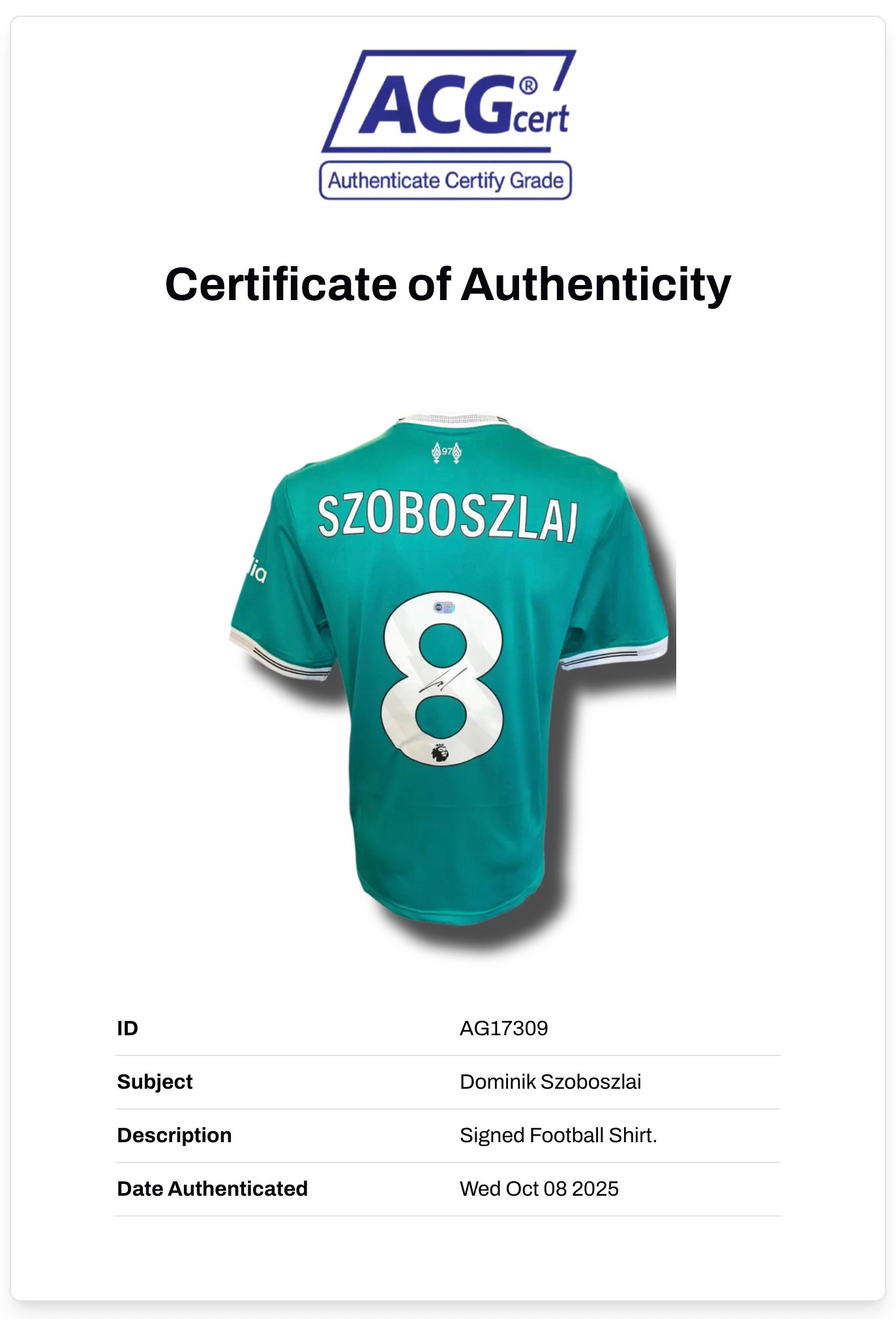Click the 97 emblem below shirt collar

coord(447,451)
